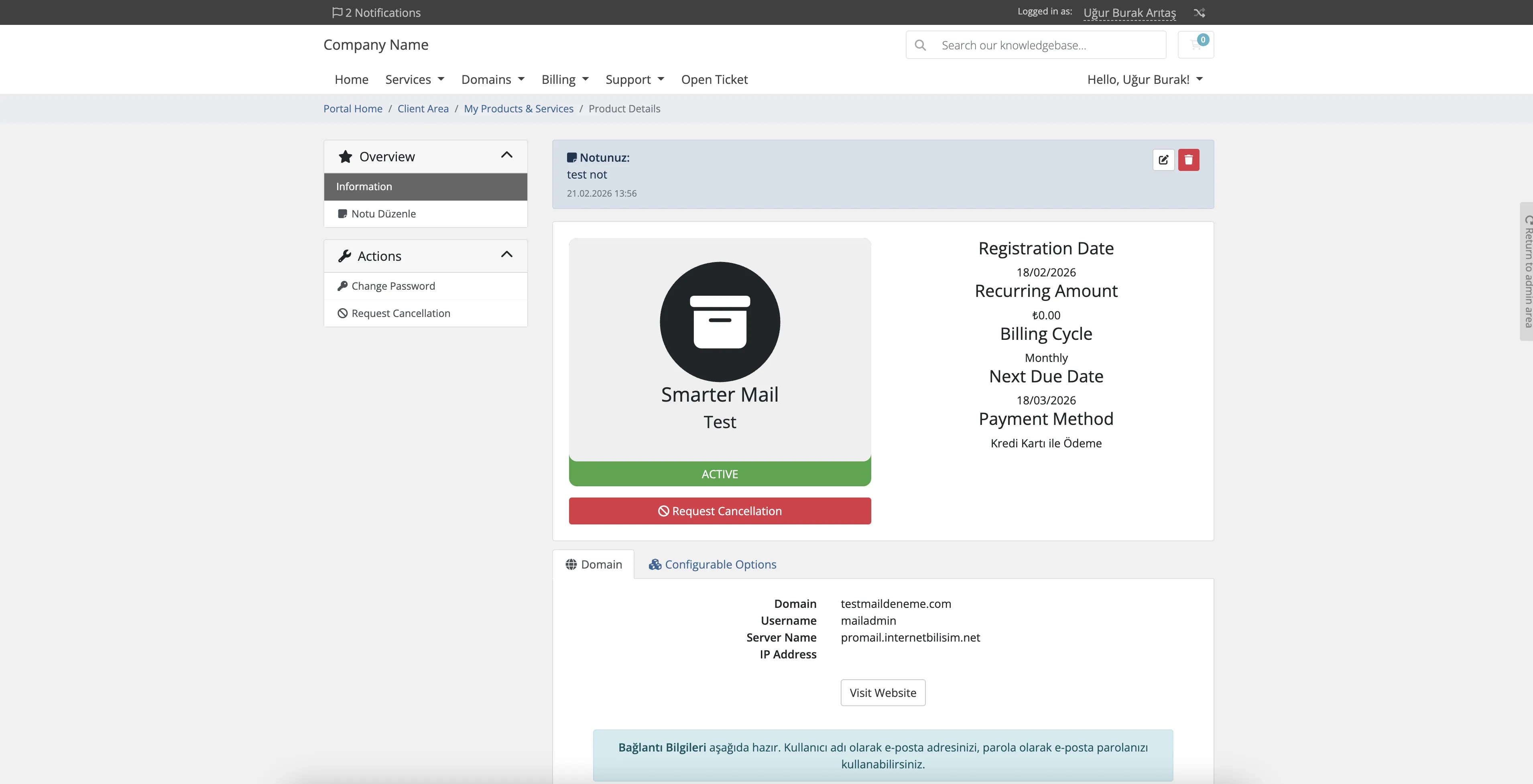Edit the note with pencil icon
This screenshot has height=784, width=1533.
click(x=1163, y=159)
